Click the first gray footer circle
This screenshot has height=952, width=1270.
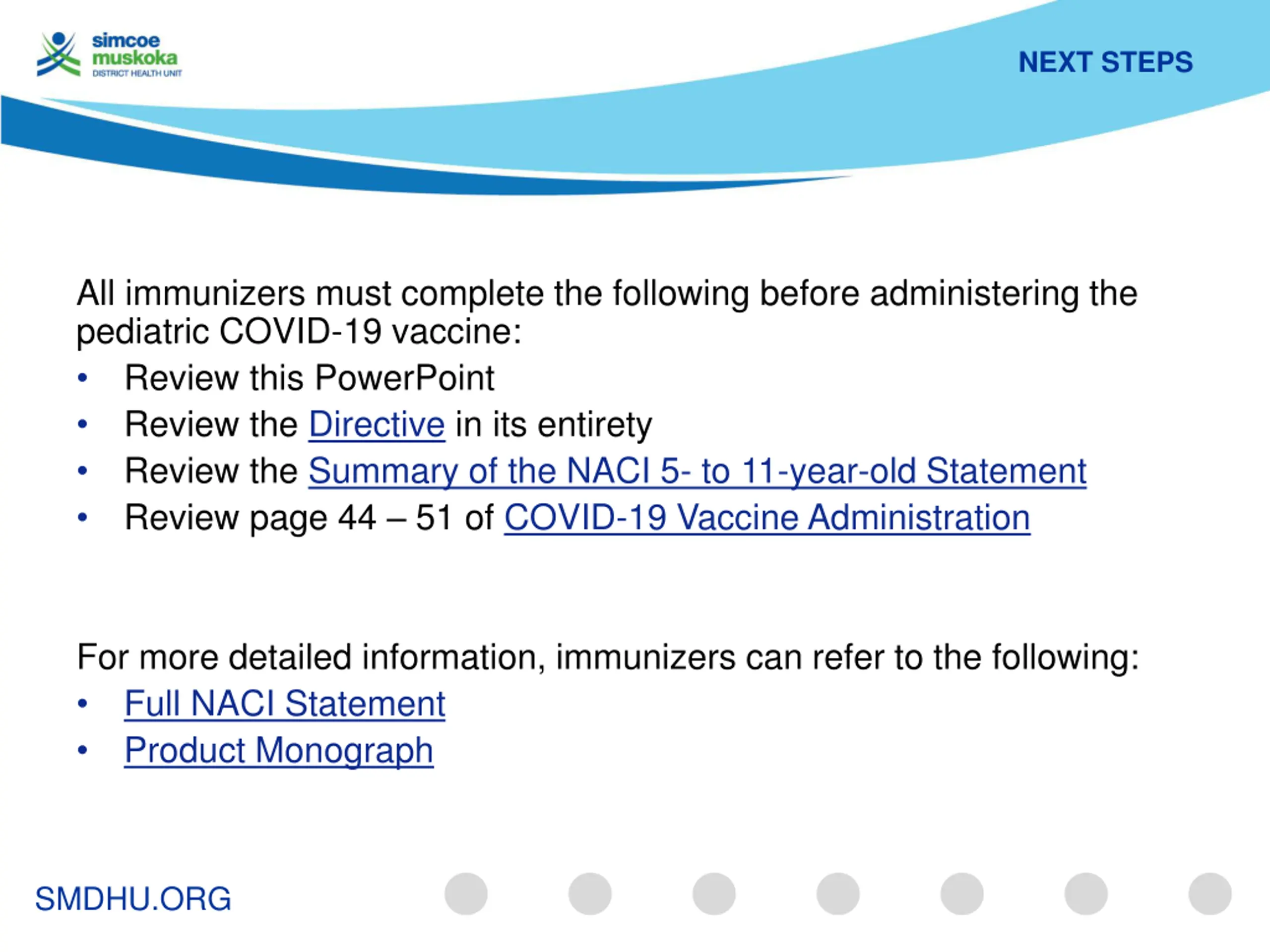coord(466,893)
